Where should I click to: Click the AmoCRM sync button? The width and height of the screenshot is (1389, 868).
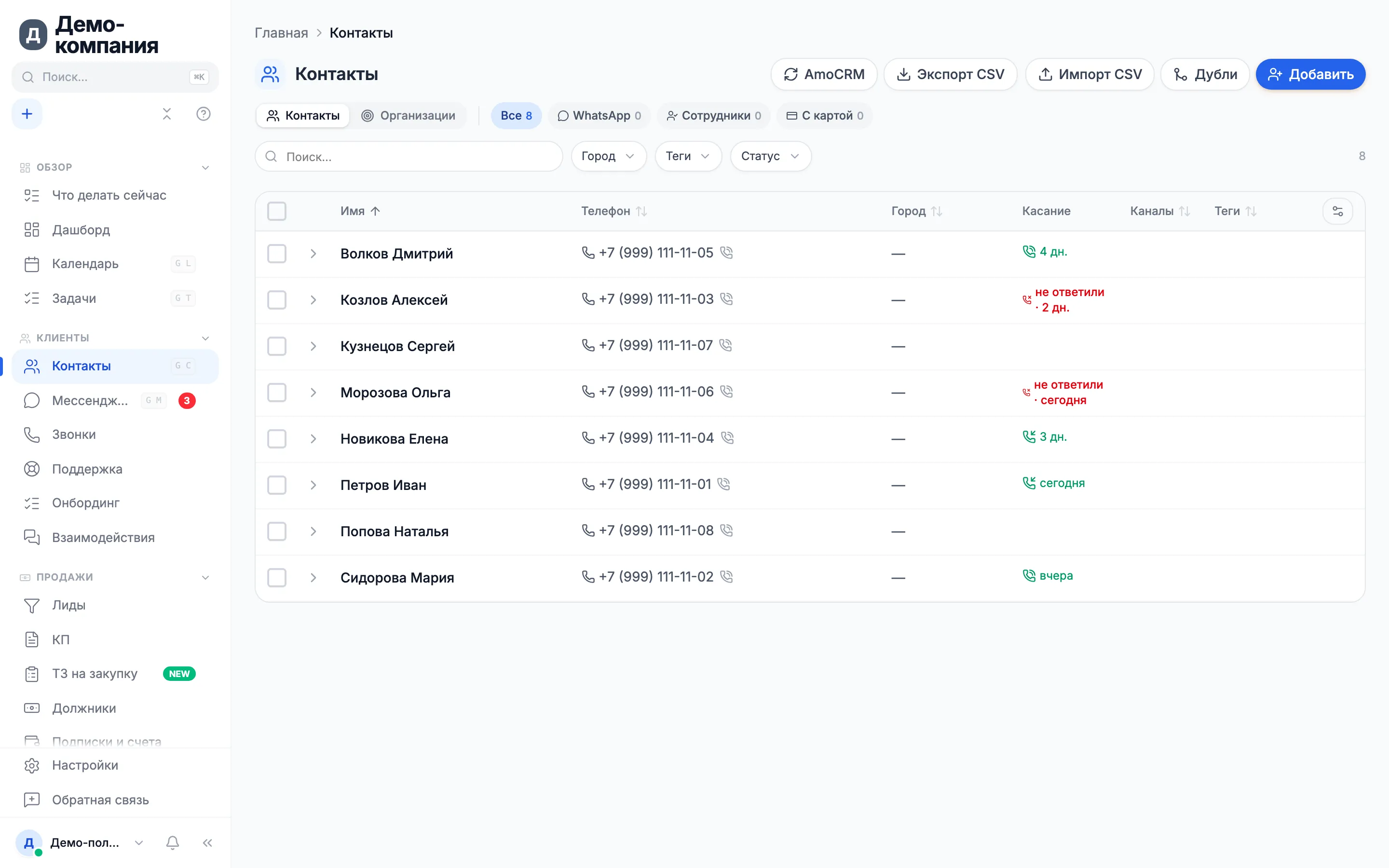[824, 74]
